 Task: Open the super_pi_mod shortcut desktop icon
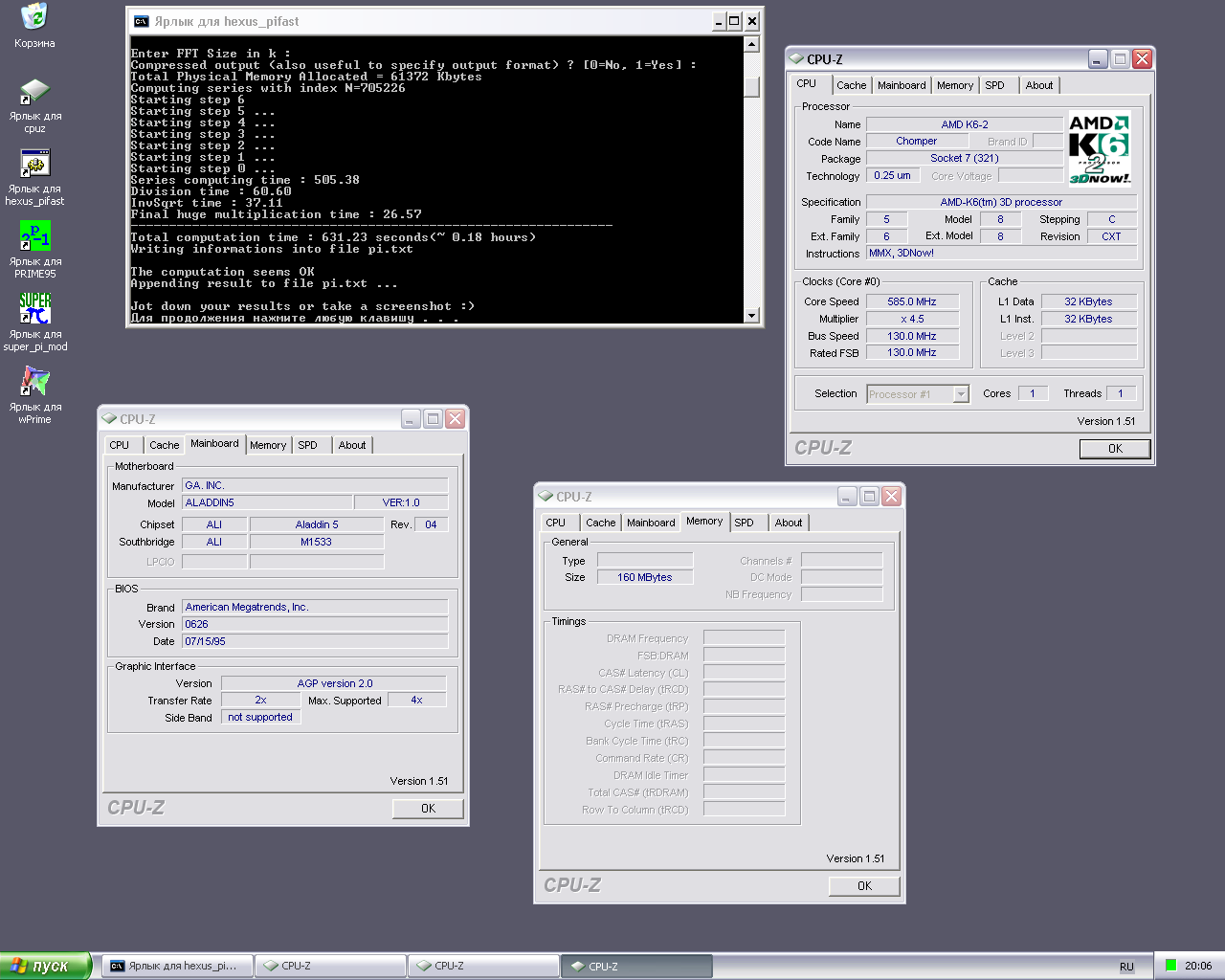[34, 309]
